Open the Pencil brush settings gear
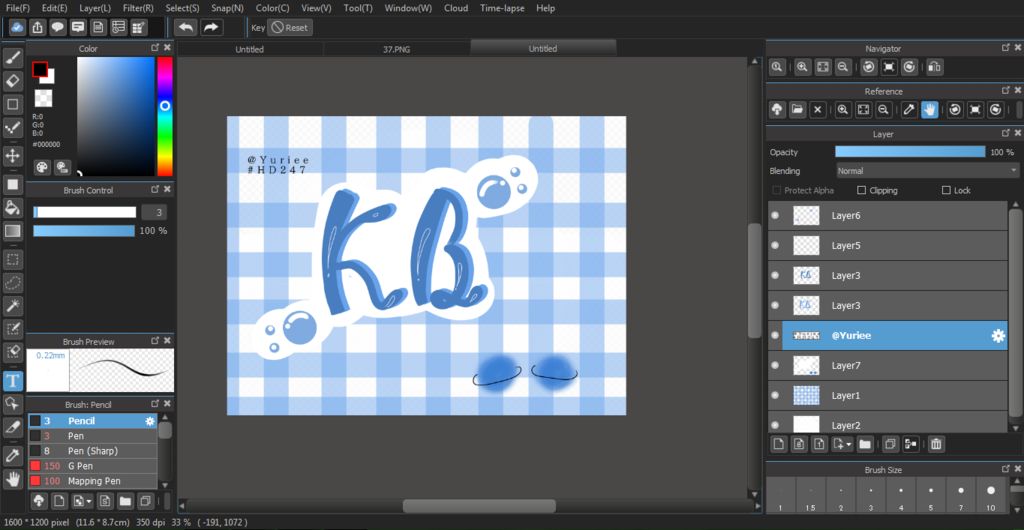The width and height of the screenshot is (1024, 530). click(x=150, y=421)
